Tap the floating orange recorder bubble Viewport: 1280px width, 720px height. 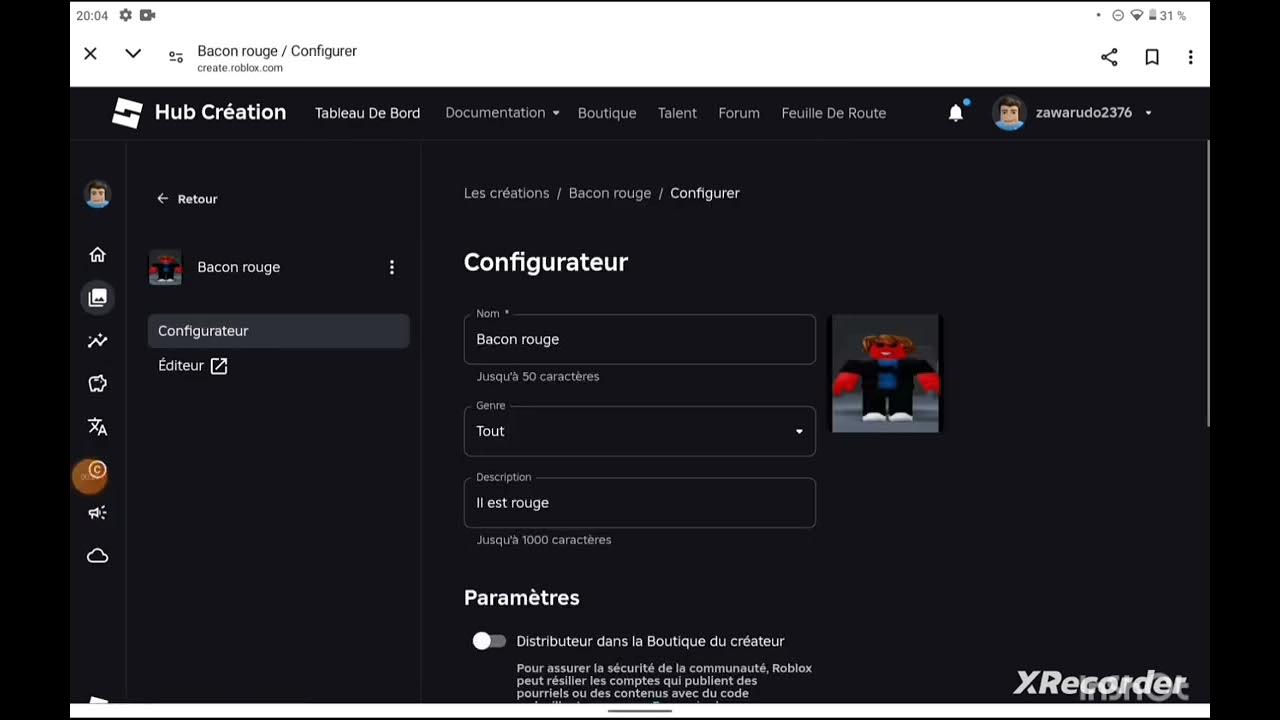click(x=90, y=477)
